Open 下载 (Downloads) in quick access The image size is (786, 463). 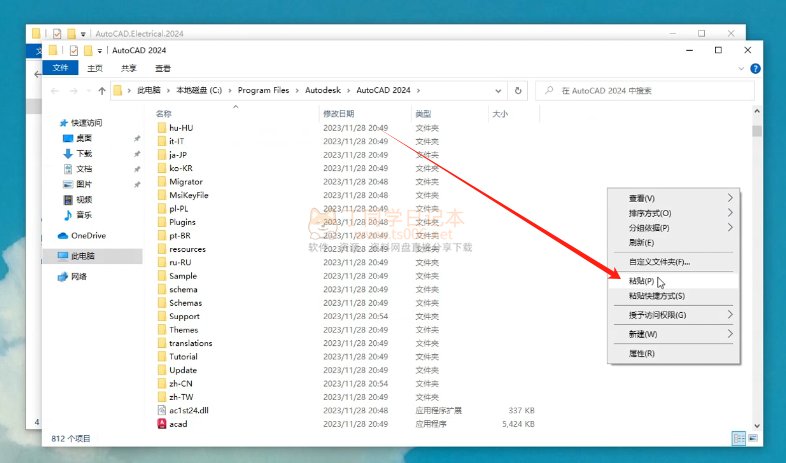[83, 153]
